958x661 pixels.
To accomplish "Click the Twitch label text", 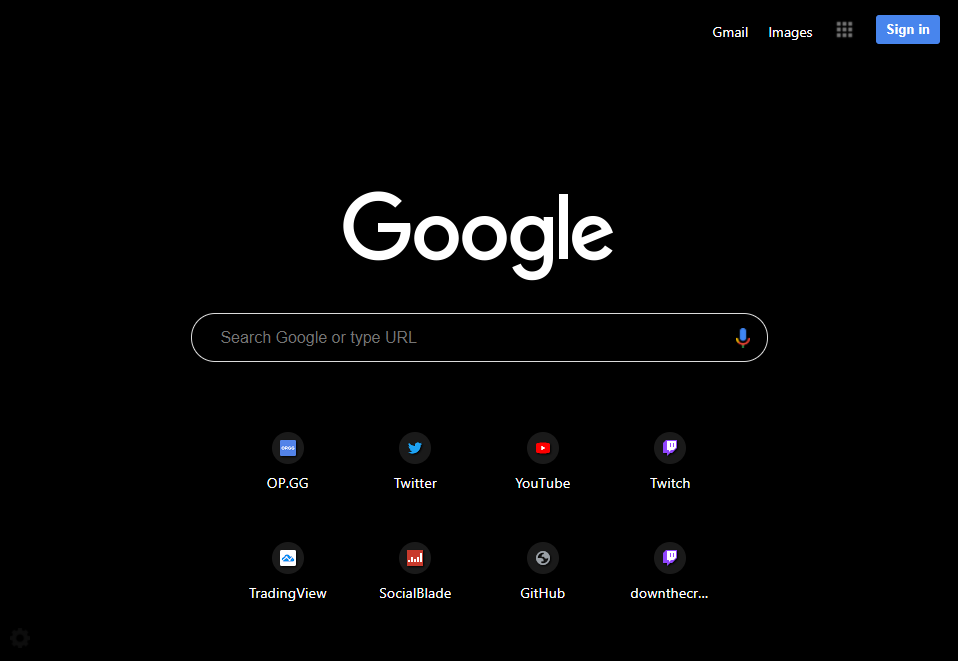I will click(670, 483).
